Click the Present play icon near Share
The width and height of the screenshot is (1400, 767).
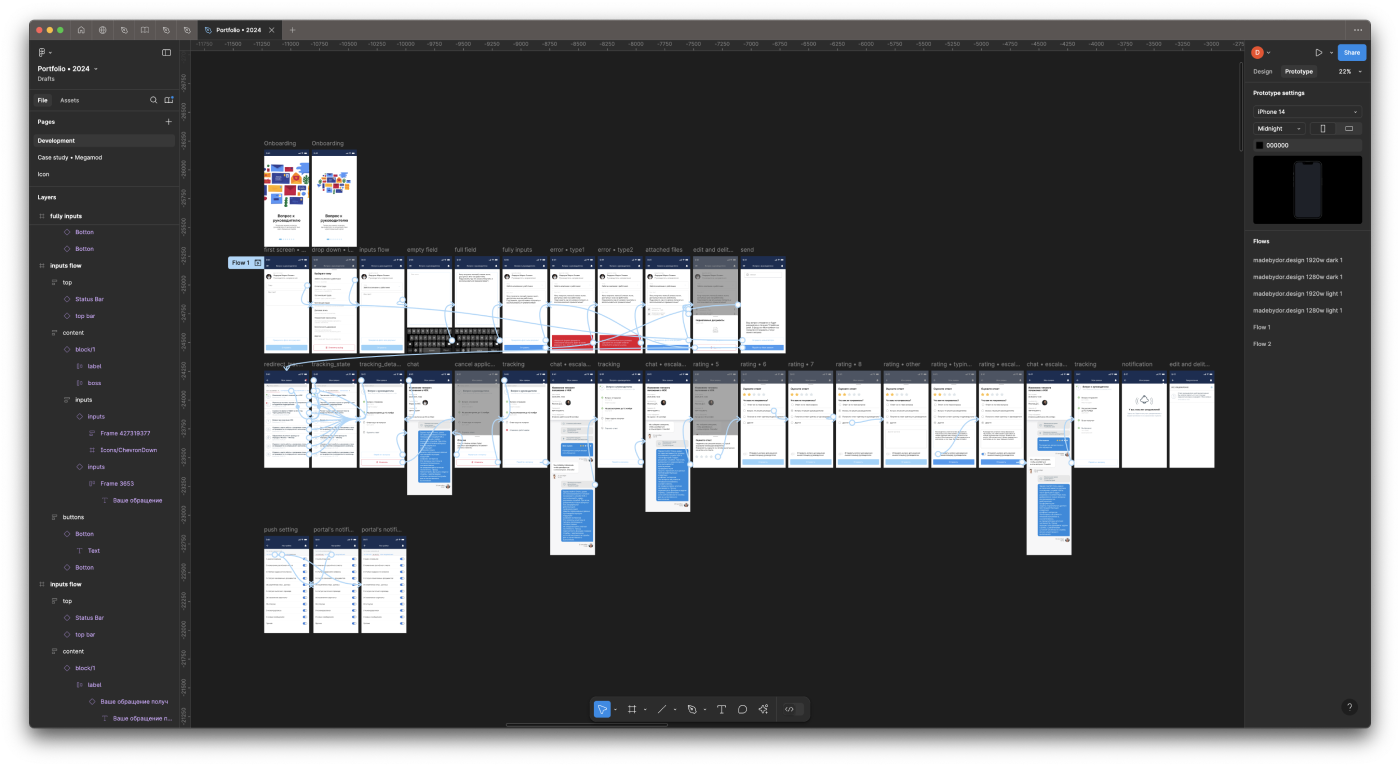click(x=1319, y=52)
